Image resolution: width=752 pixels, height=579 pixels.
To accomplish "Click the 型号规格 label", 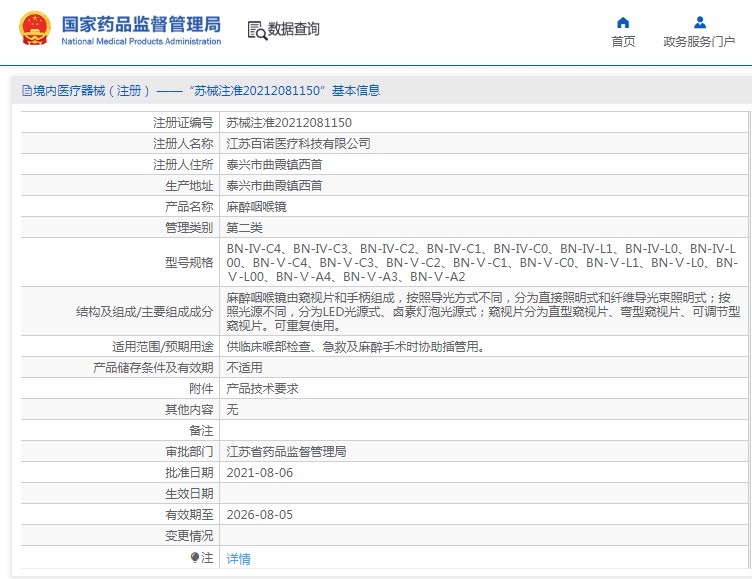I will point(189,262).
